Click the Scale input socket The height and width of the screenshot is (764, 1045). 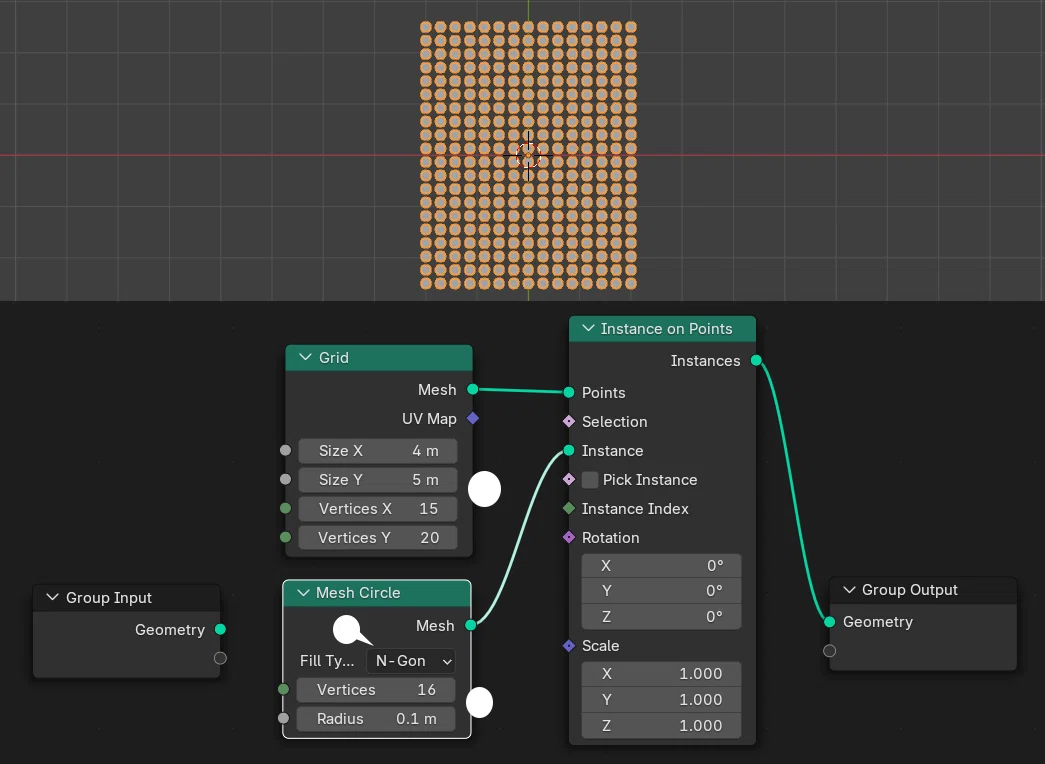[568, 646]
